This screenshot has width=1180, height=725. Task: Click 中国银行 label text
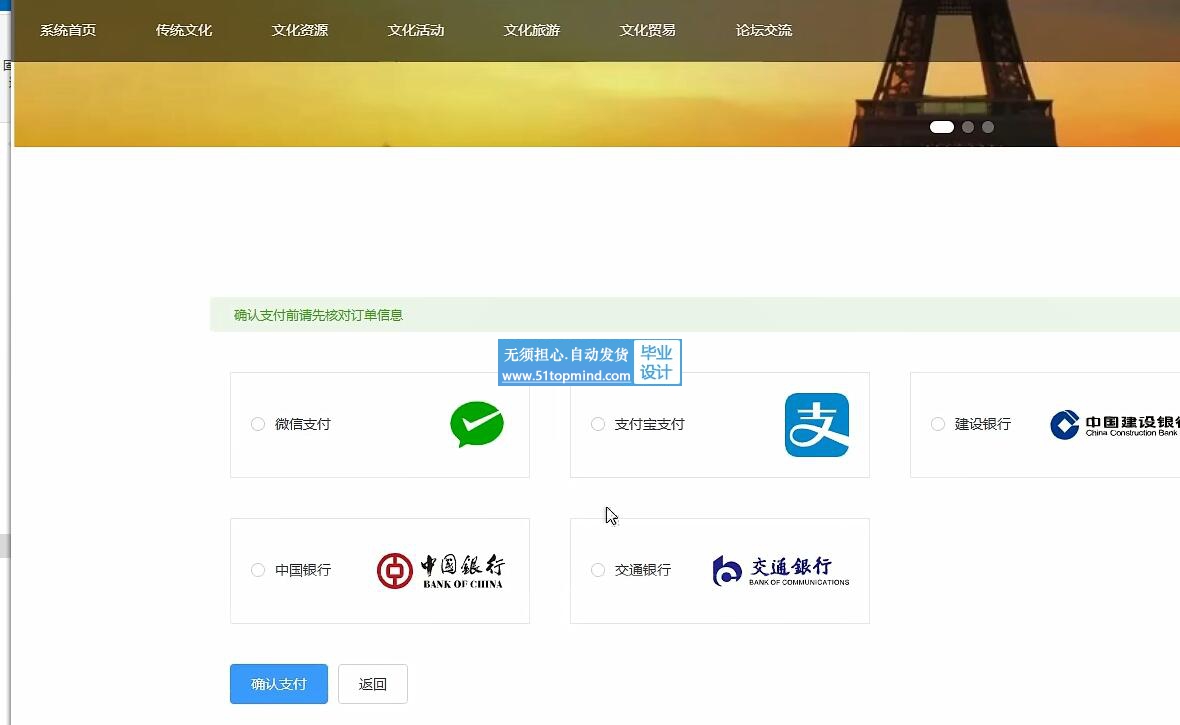[x=303, y=570]
